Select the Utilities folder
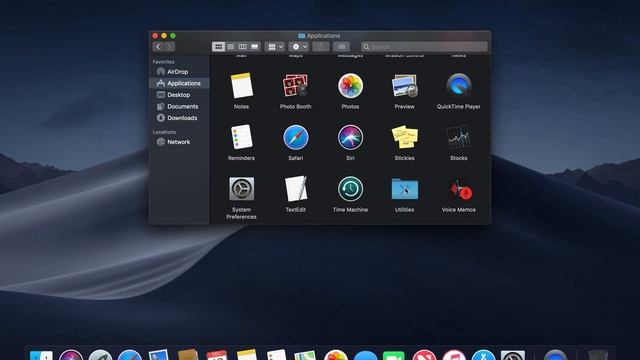Screen dimensions: 640x360 coord(404,189)
